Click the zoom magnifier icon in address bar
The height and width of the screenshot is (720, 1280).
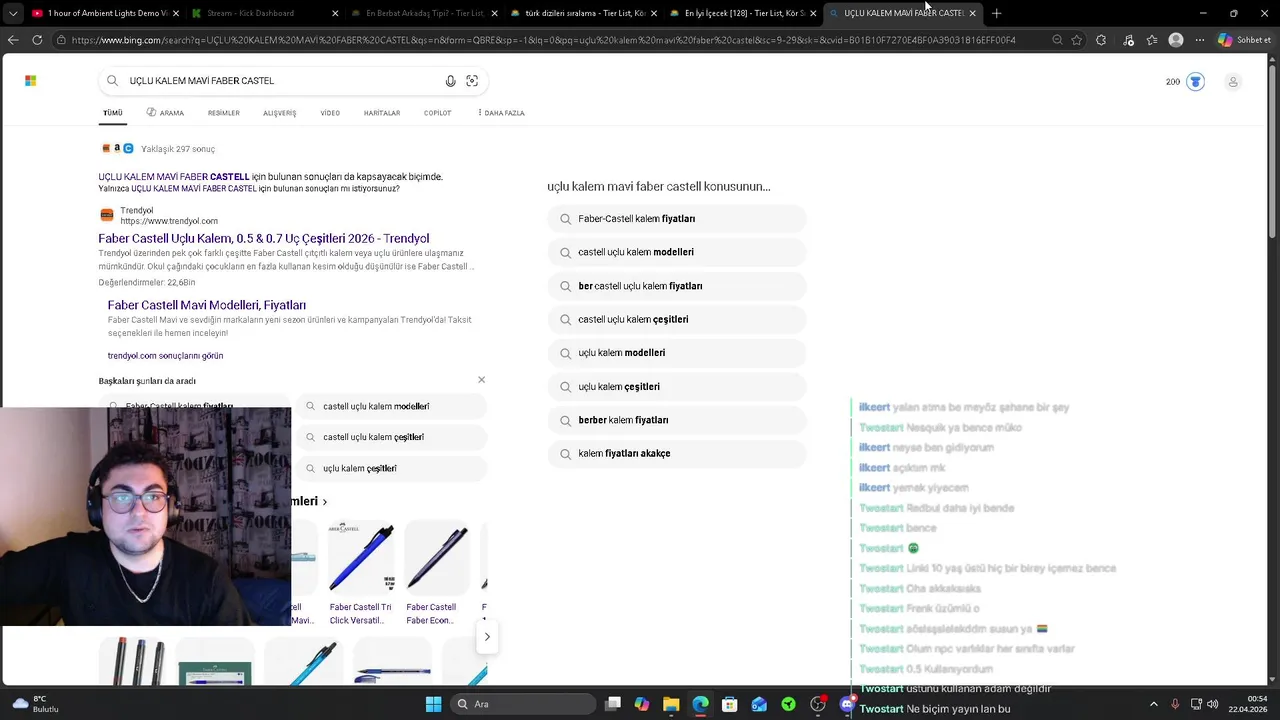[x=1057, y=40]
